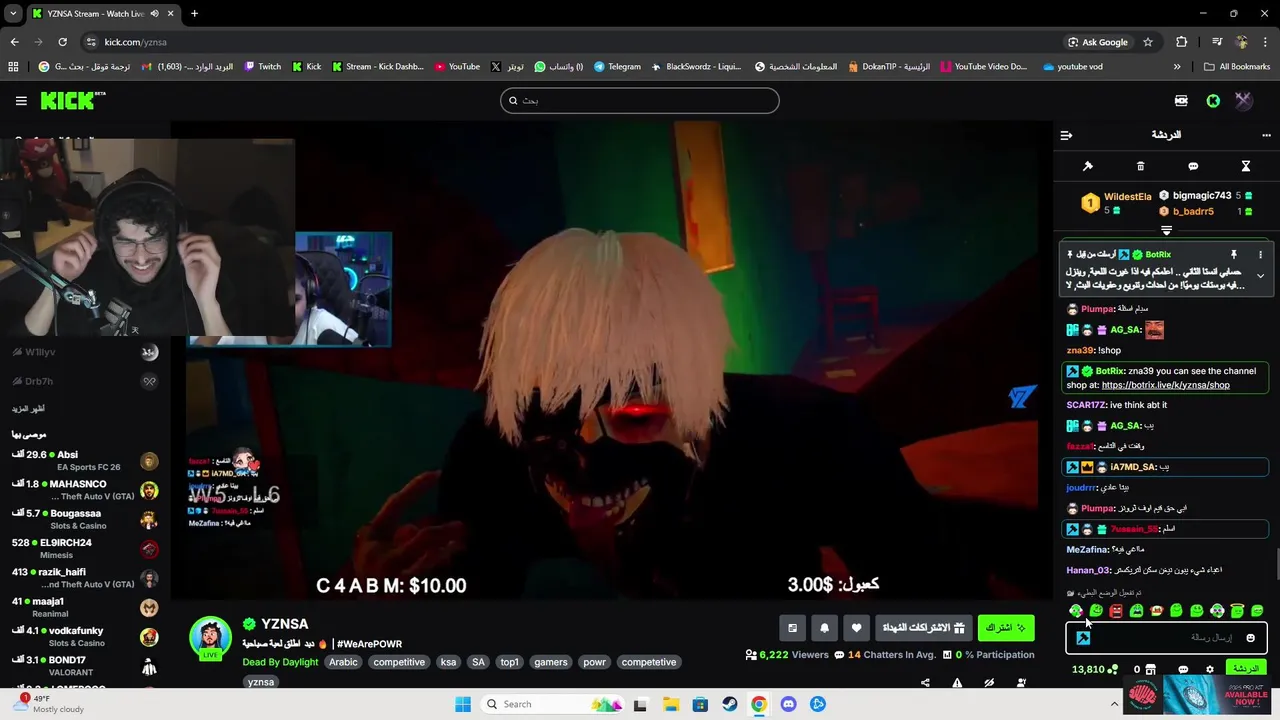Viewport: 1280px width, 720px height.
Task: Open the Dead By Daylight category link
Action: (x=280, y=662)
